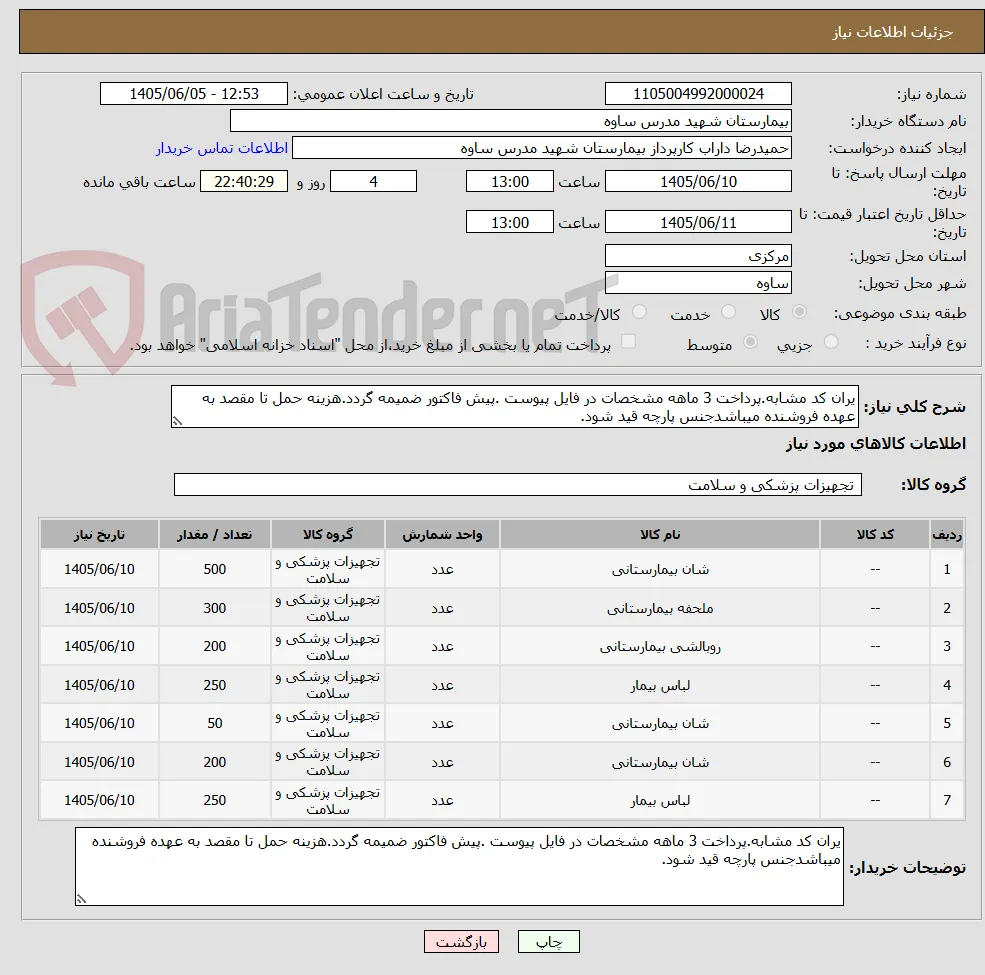
Task: Select the کالا radio button
Action: pyautogui.click(x=799, y=312)
